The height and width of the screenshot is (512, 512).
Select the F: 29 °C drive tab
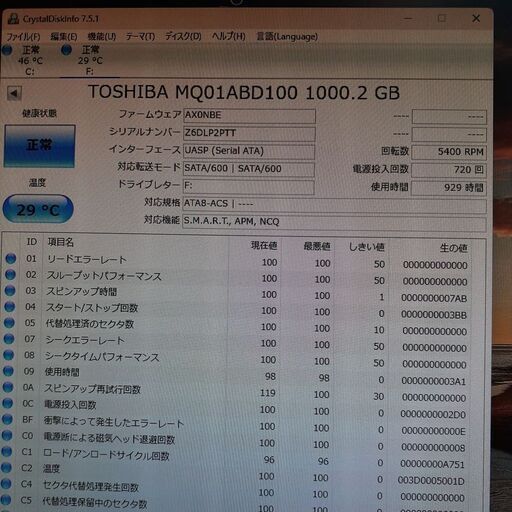point(89,60)
